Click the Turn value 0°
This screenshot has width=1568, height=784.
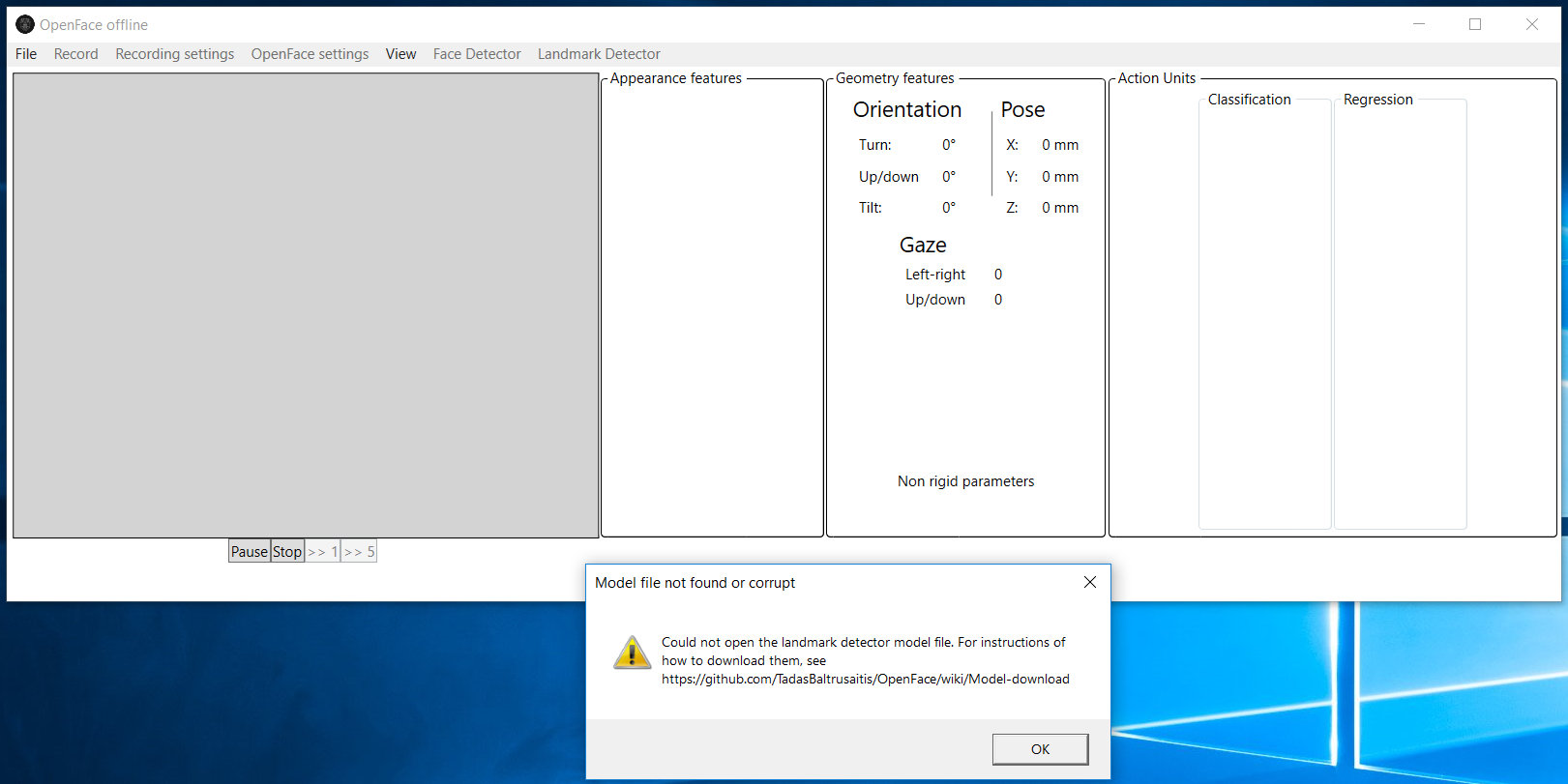949,145
